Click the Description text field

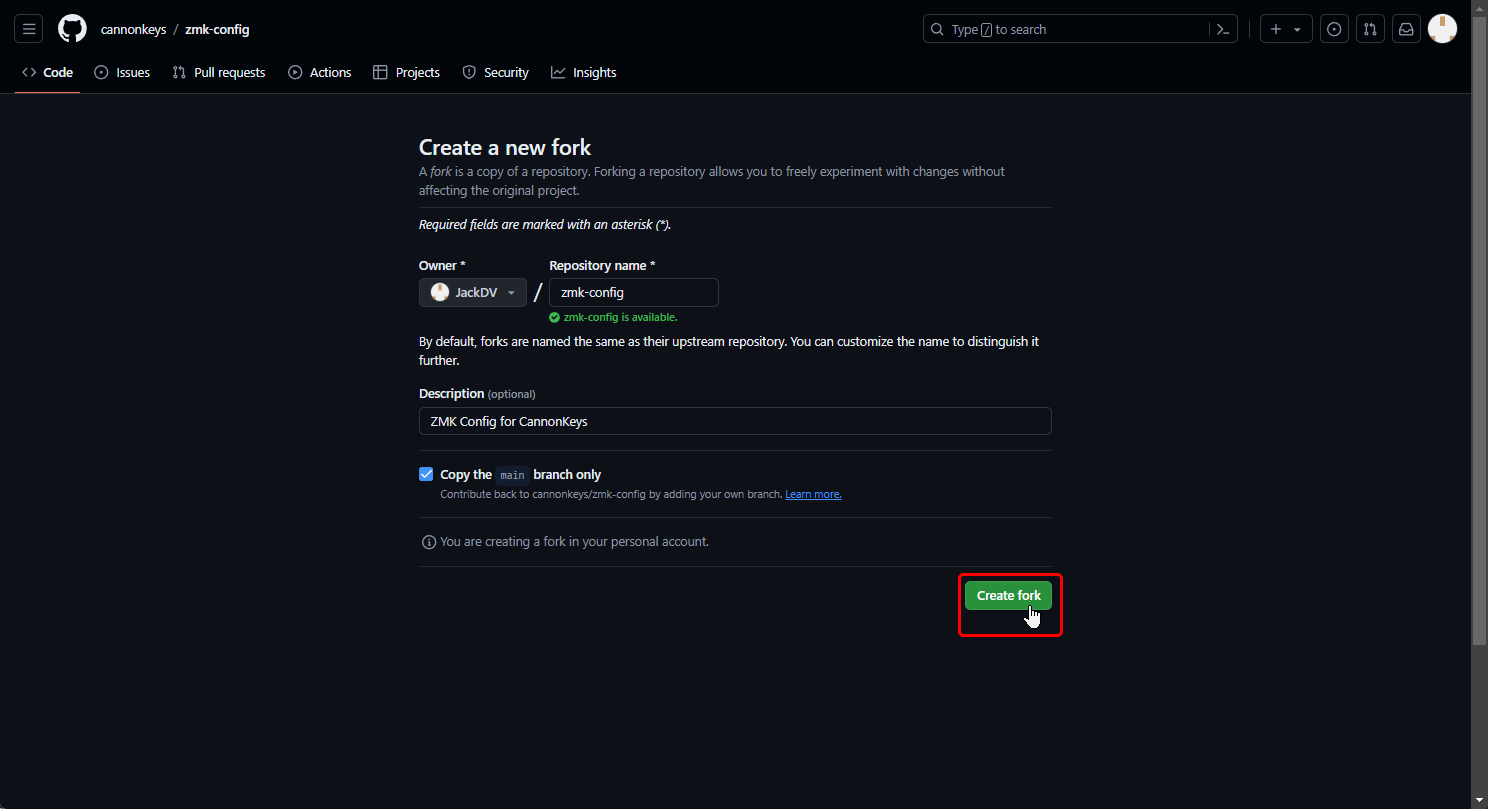click(x=734, y=421)
